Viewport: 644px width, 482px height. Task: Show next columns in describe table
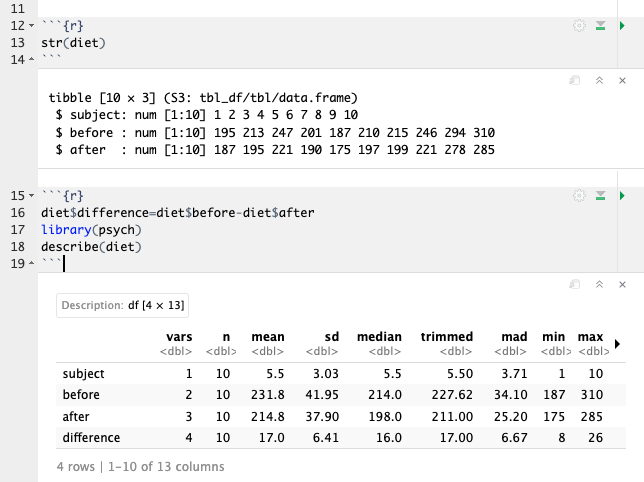coord(616,343)
